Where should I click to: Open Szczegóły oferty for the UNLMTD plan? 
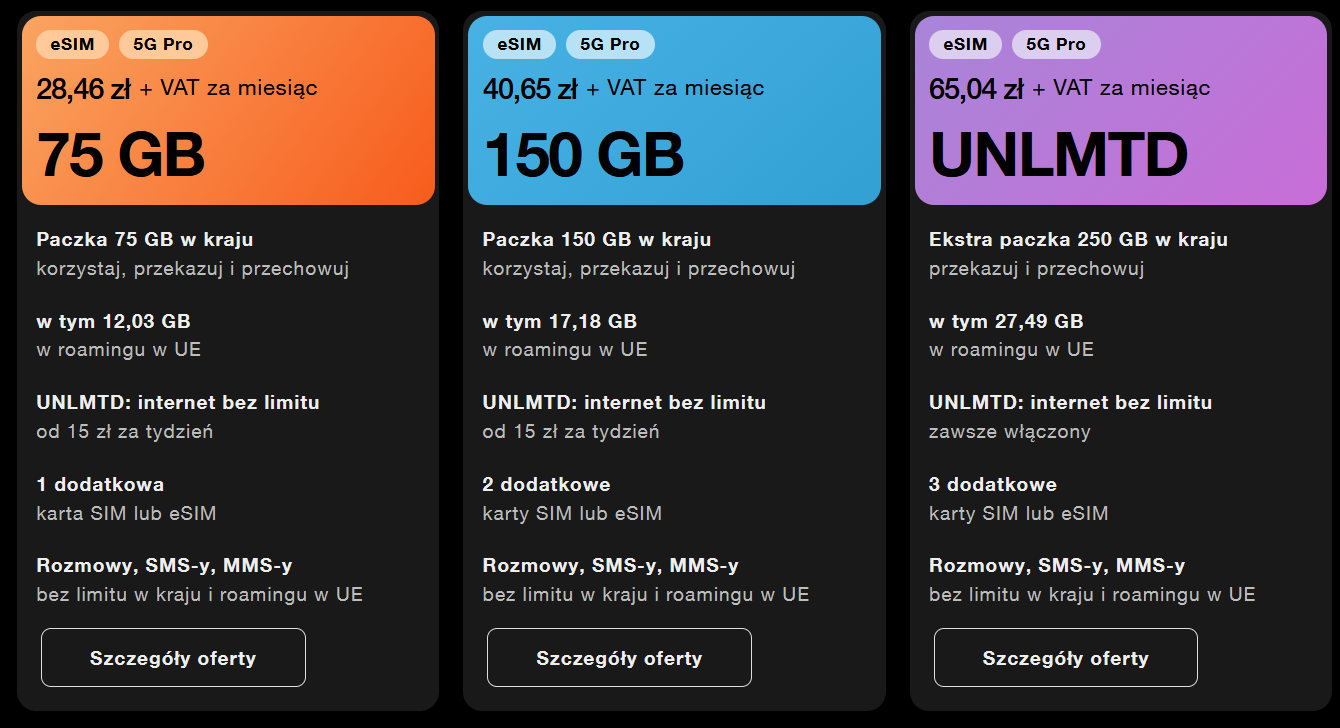1065,658
